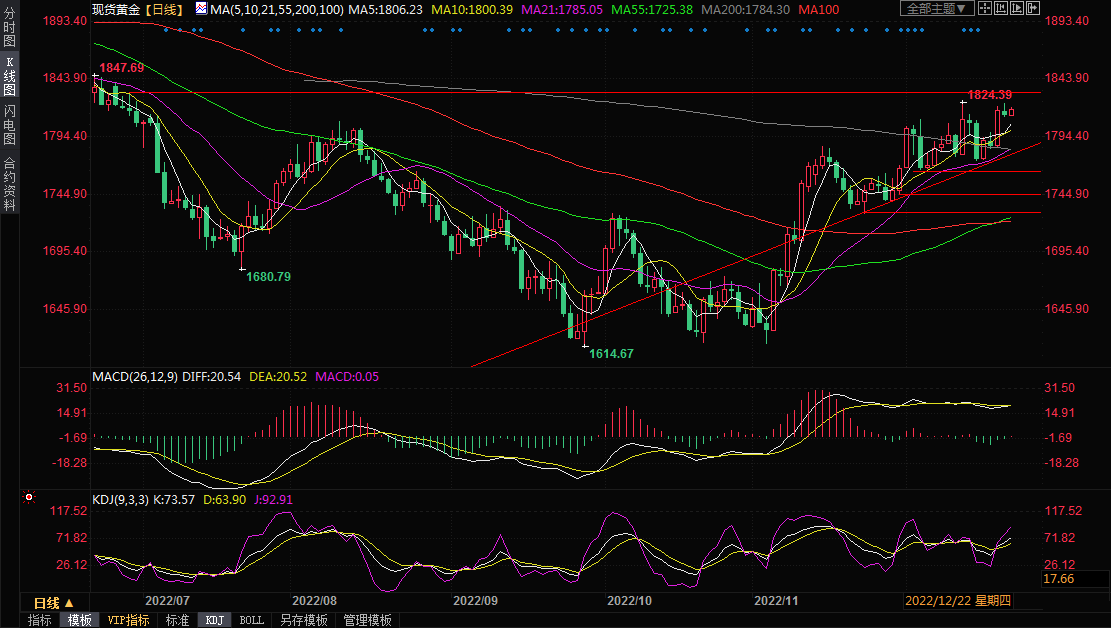Viewport: 1111px width, 628px height.
Task: Click the exit arrow icon at top right
Action: pos(1033,9)
